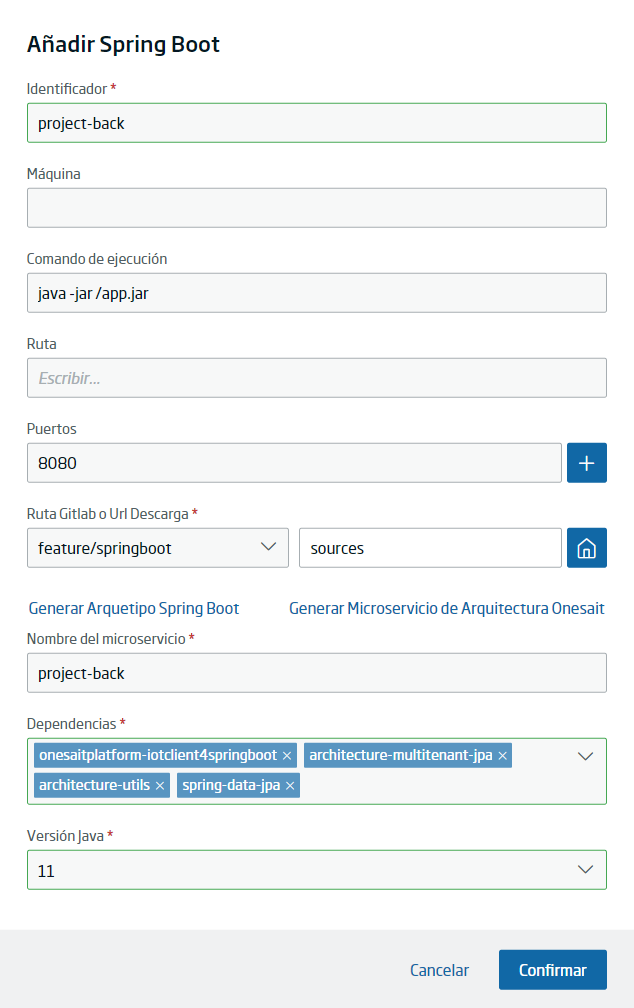Focus the Identificador input field
634x1008 pixels.
click(316, 123)
